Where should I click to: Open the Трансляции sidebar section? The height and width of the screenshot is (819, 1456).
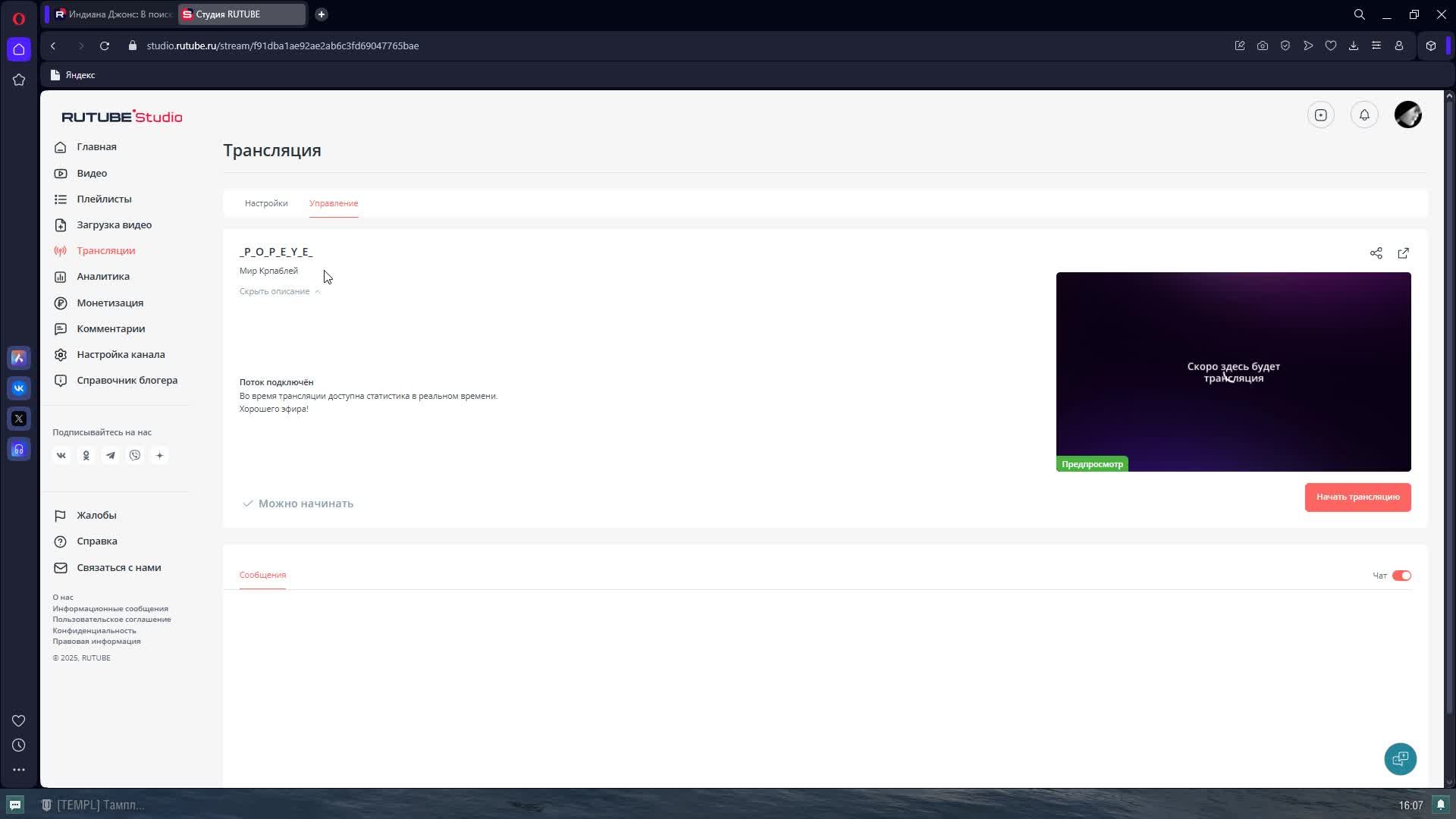pyautogui.click(x=95, y=251)
